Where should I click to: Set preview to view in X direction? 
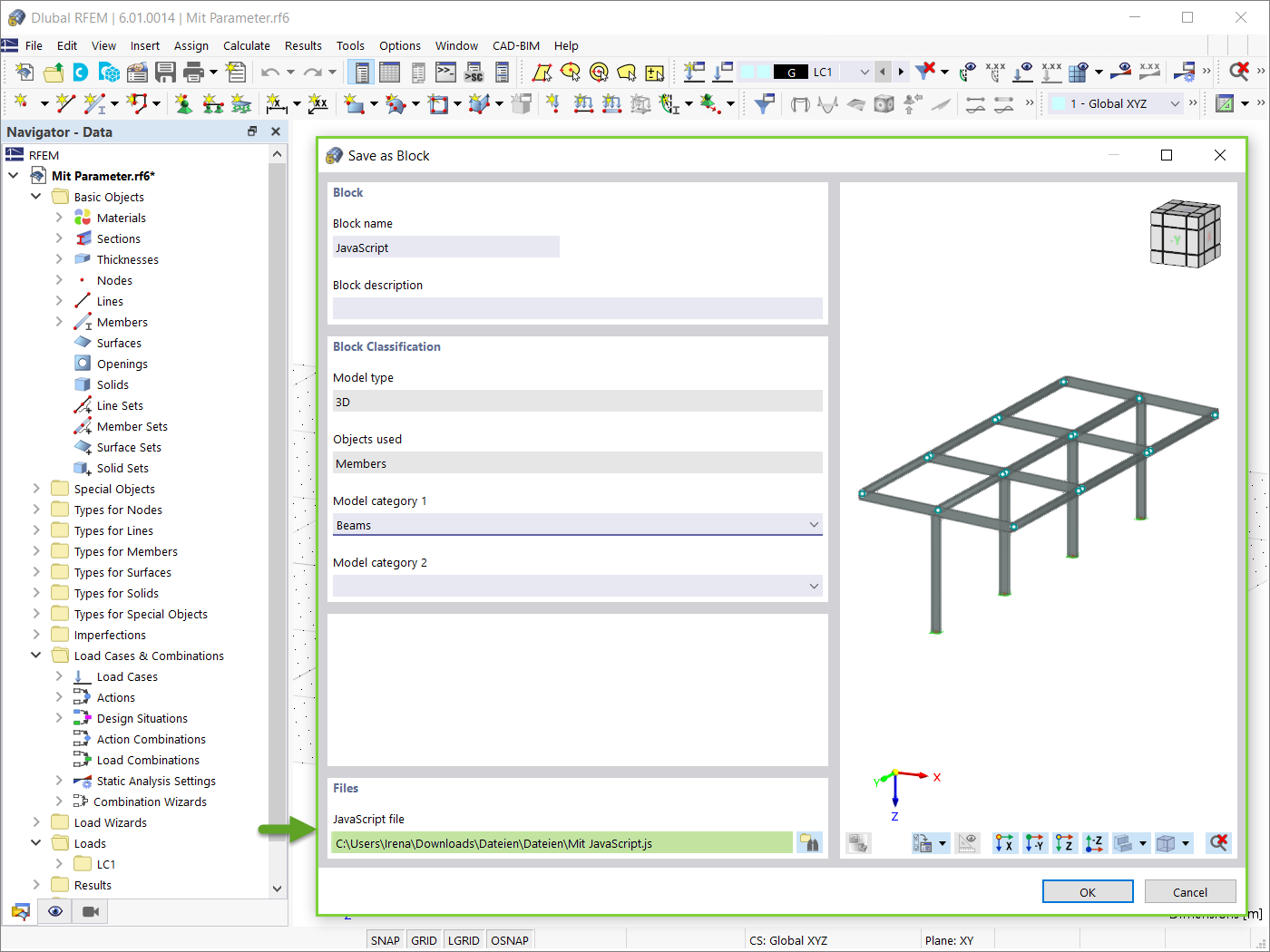pos(1004,843)
